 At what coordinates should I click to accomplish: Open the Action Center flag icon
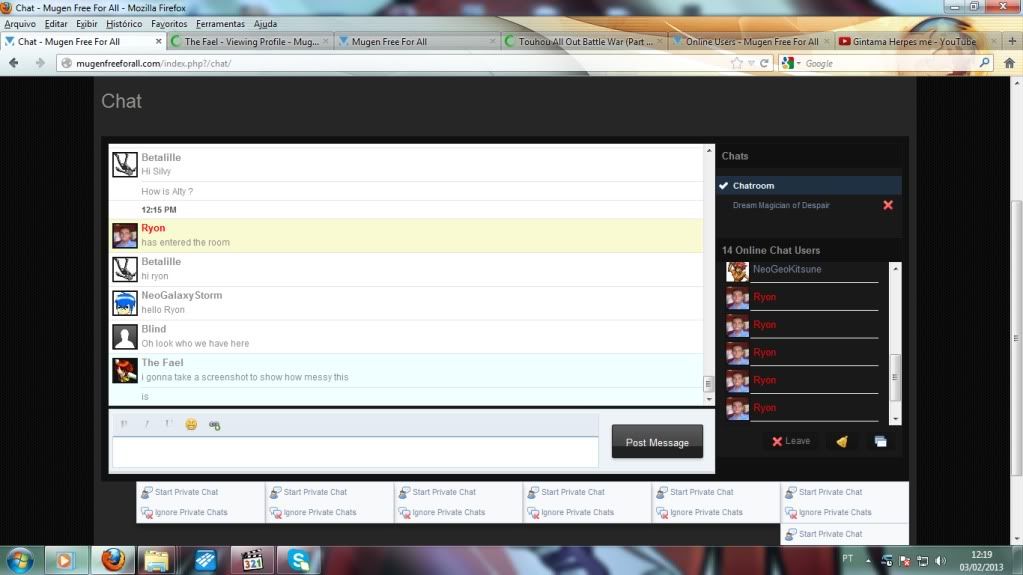[904, 561]
